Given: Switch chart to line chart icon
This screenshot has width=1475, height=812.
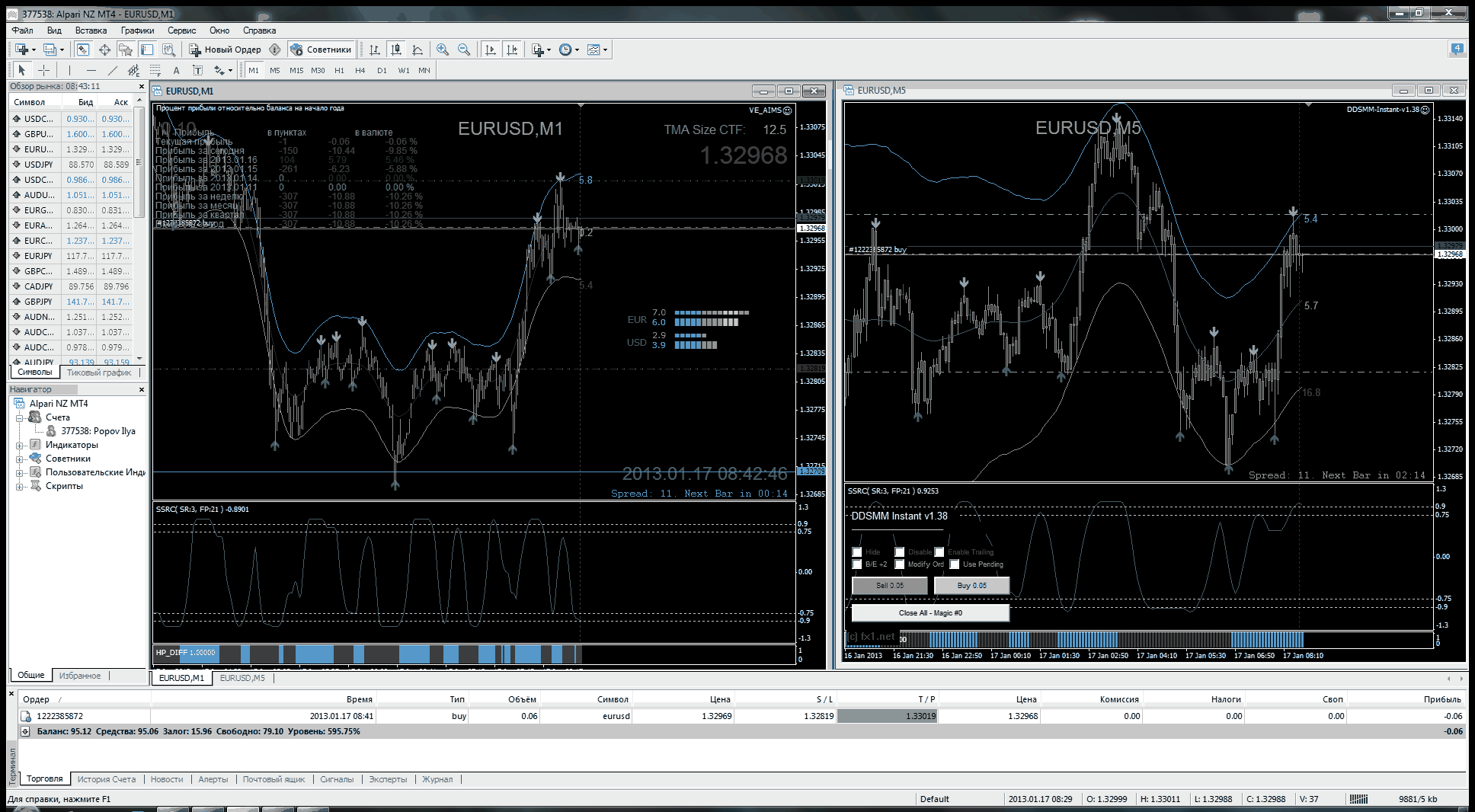Looking at the screenshot, I should 418,50.
